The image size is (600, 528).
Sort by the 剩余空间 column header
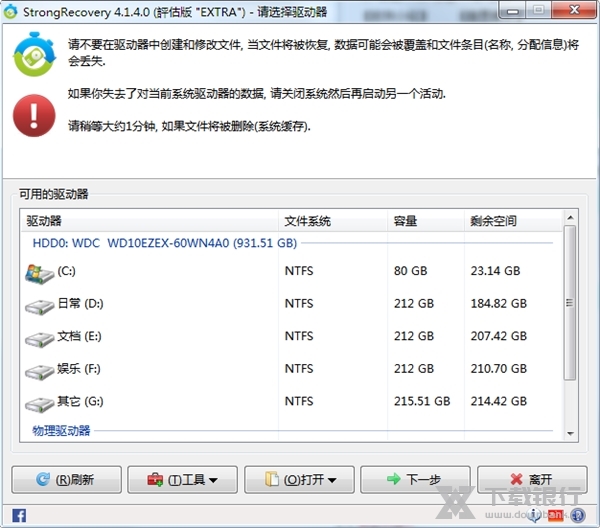(x=513, y=221)
